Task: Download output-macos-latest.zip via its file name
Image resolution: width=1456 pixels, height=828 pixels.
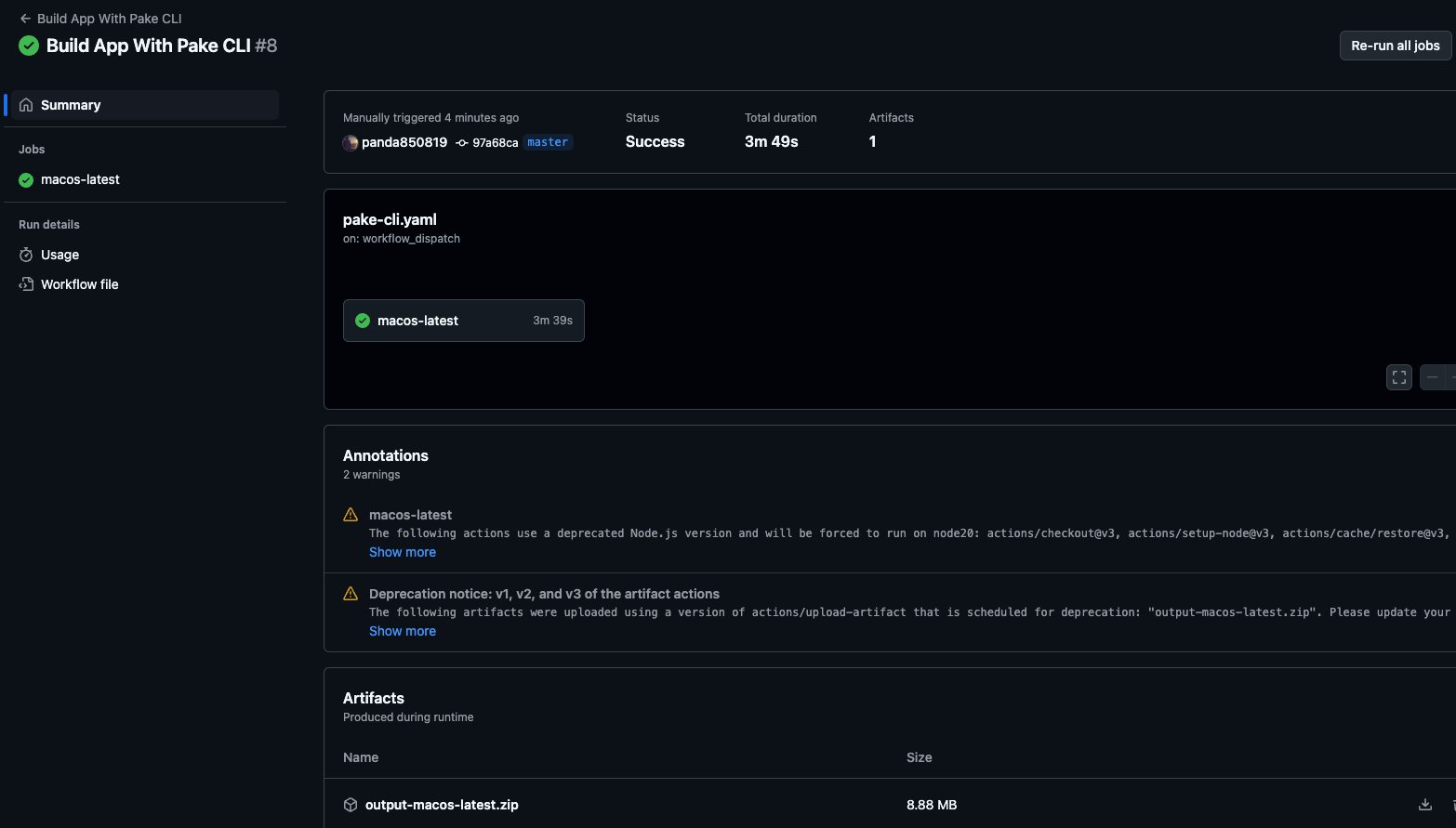Action: [442, 805]
